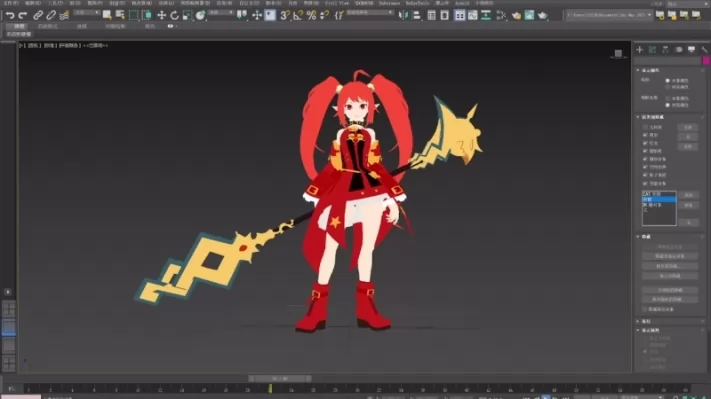Open the Civil View menu
Image resolution: width=711 pixels, height=399 pixels.
pos(337,3)
